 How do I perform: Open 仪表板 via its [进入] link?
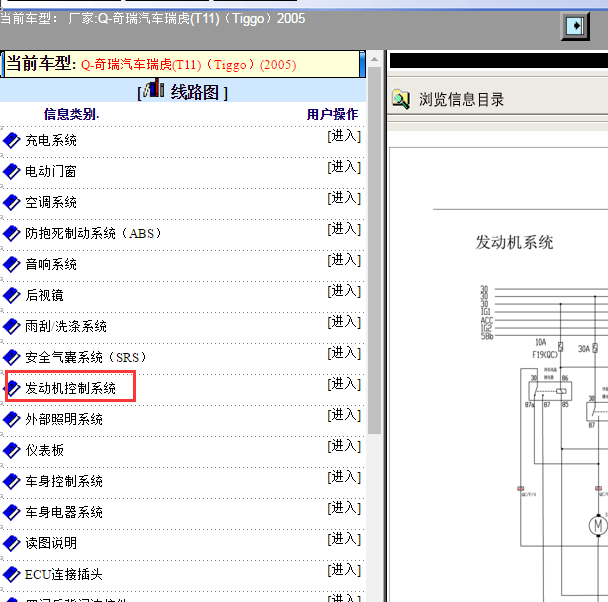tap(344, 446)
